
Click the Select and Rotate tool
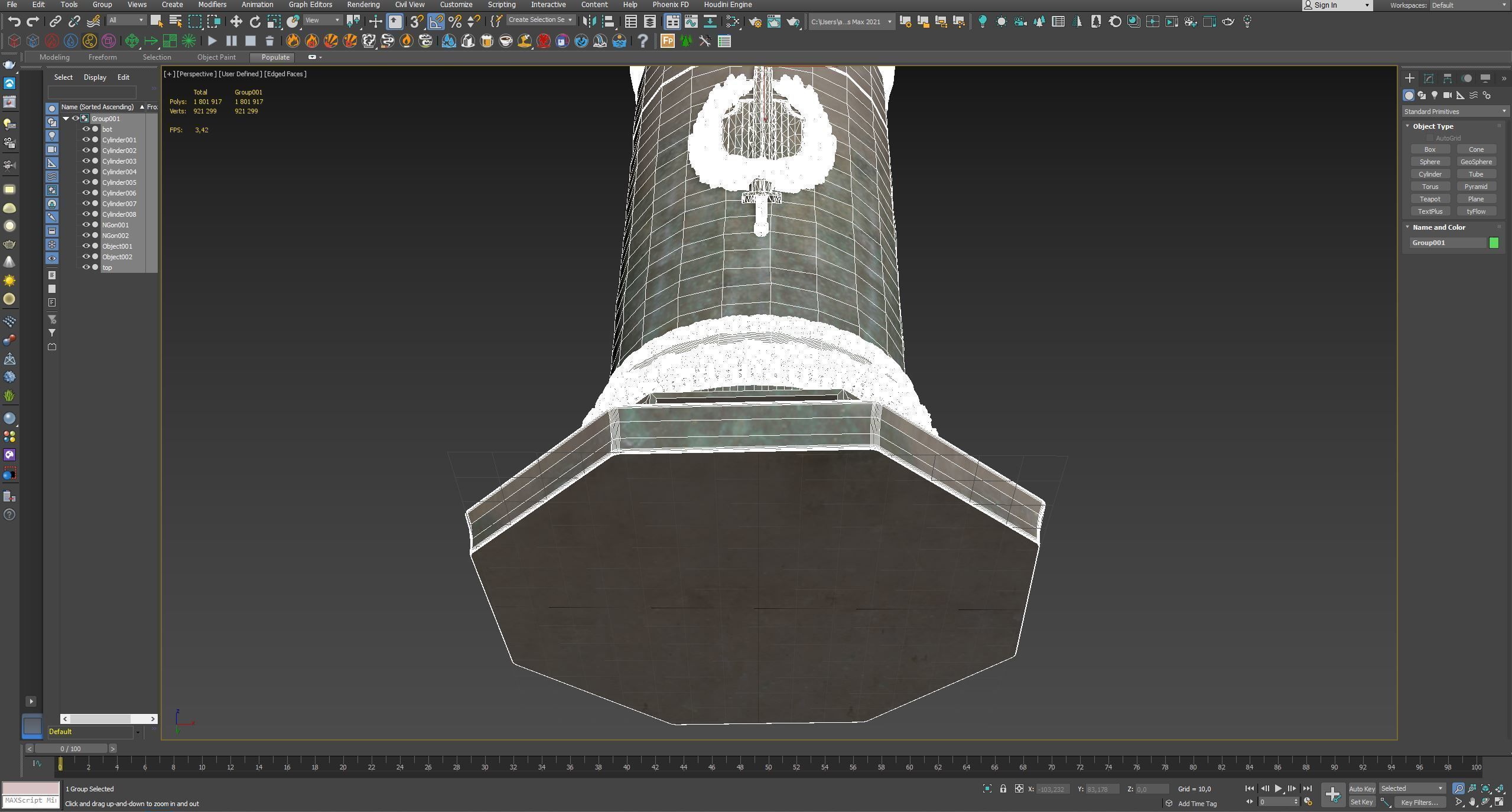(255, 22)
